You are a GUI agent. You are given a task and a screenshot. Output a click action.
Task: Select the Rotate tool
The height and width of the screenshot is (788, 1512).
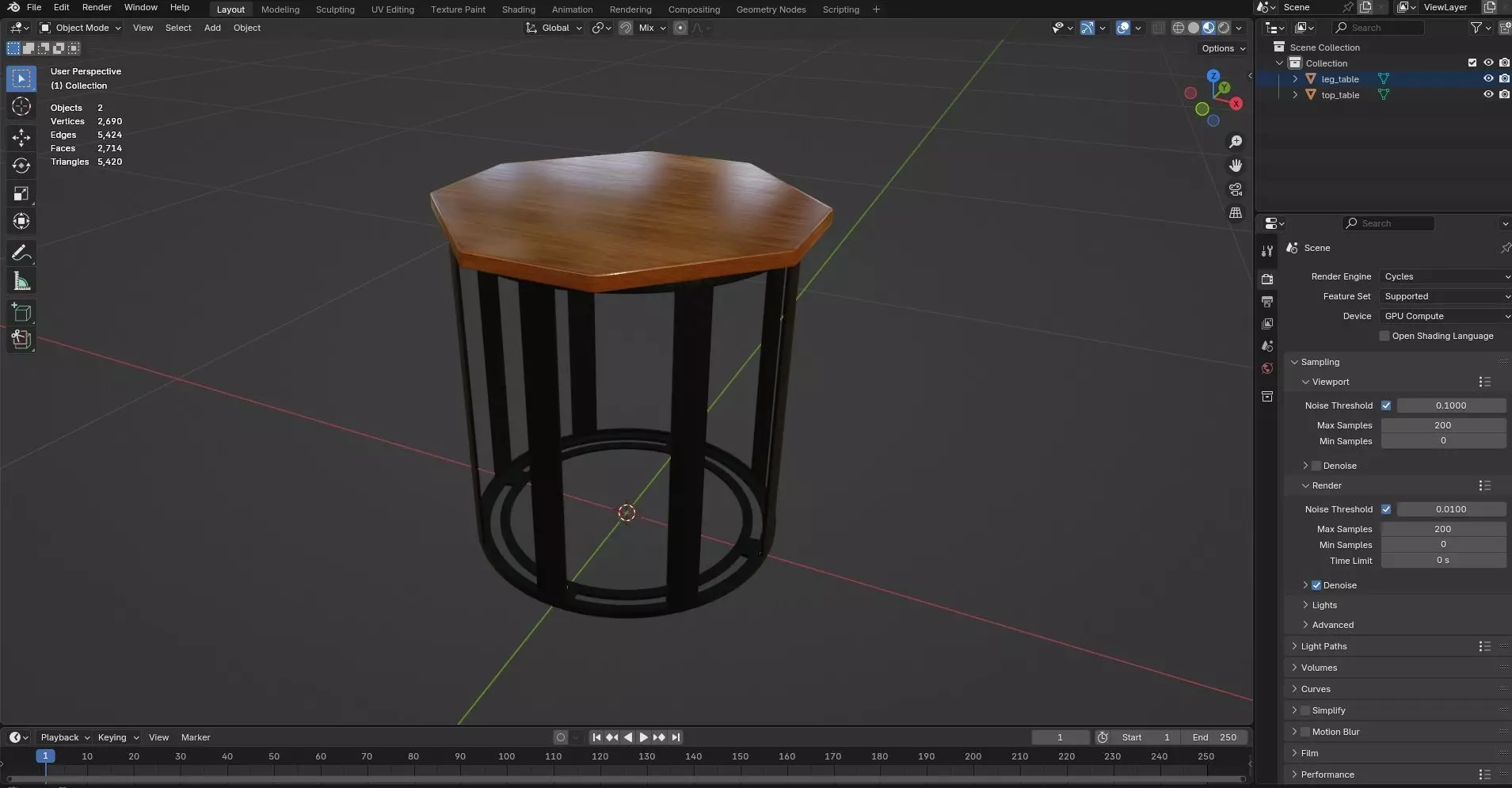click(21, 166)
